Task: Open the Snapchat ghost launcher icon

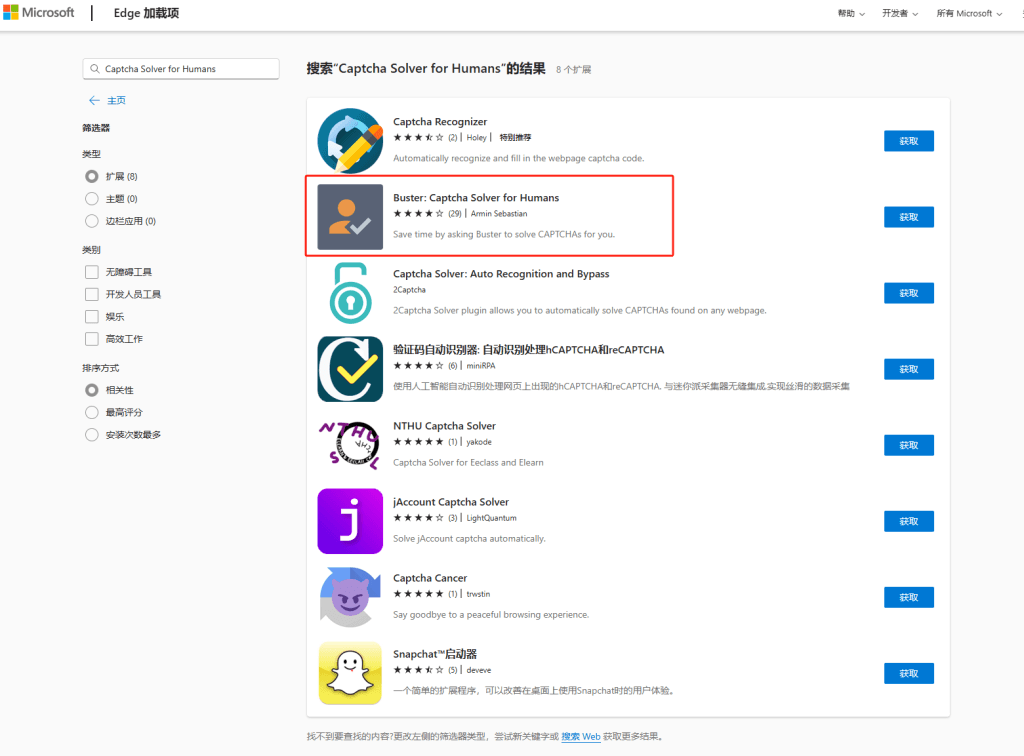Action: point(350,673)
